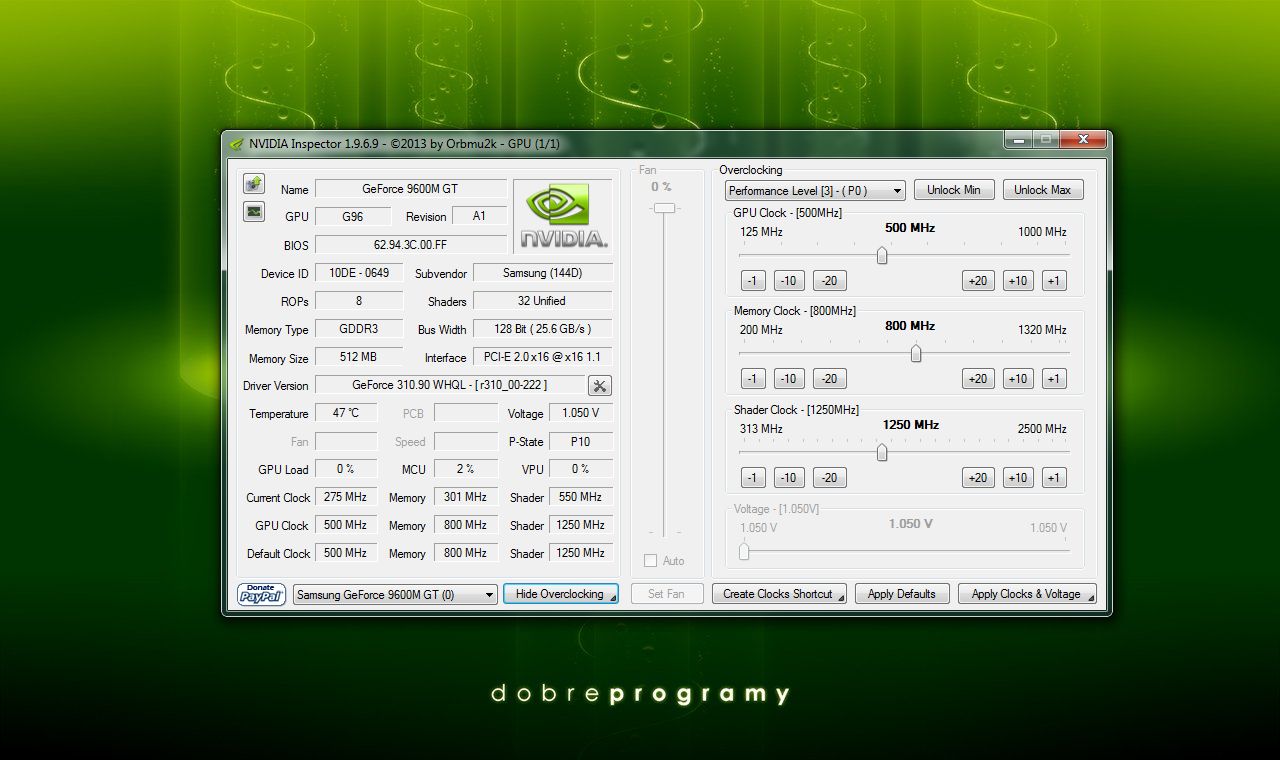Decrease Memory Clock by 20 MHz
Screen dimensions: 1280x760
(829, 379)
